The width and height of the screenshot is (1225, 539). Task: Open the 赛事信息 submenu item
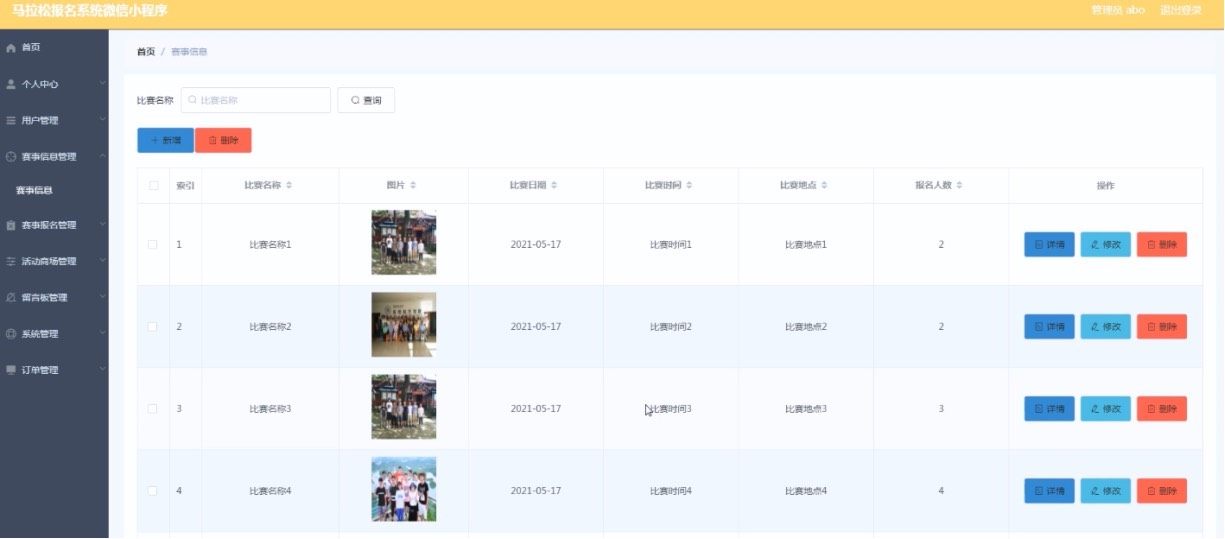34,190
